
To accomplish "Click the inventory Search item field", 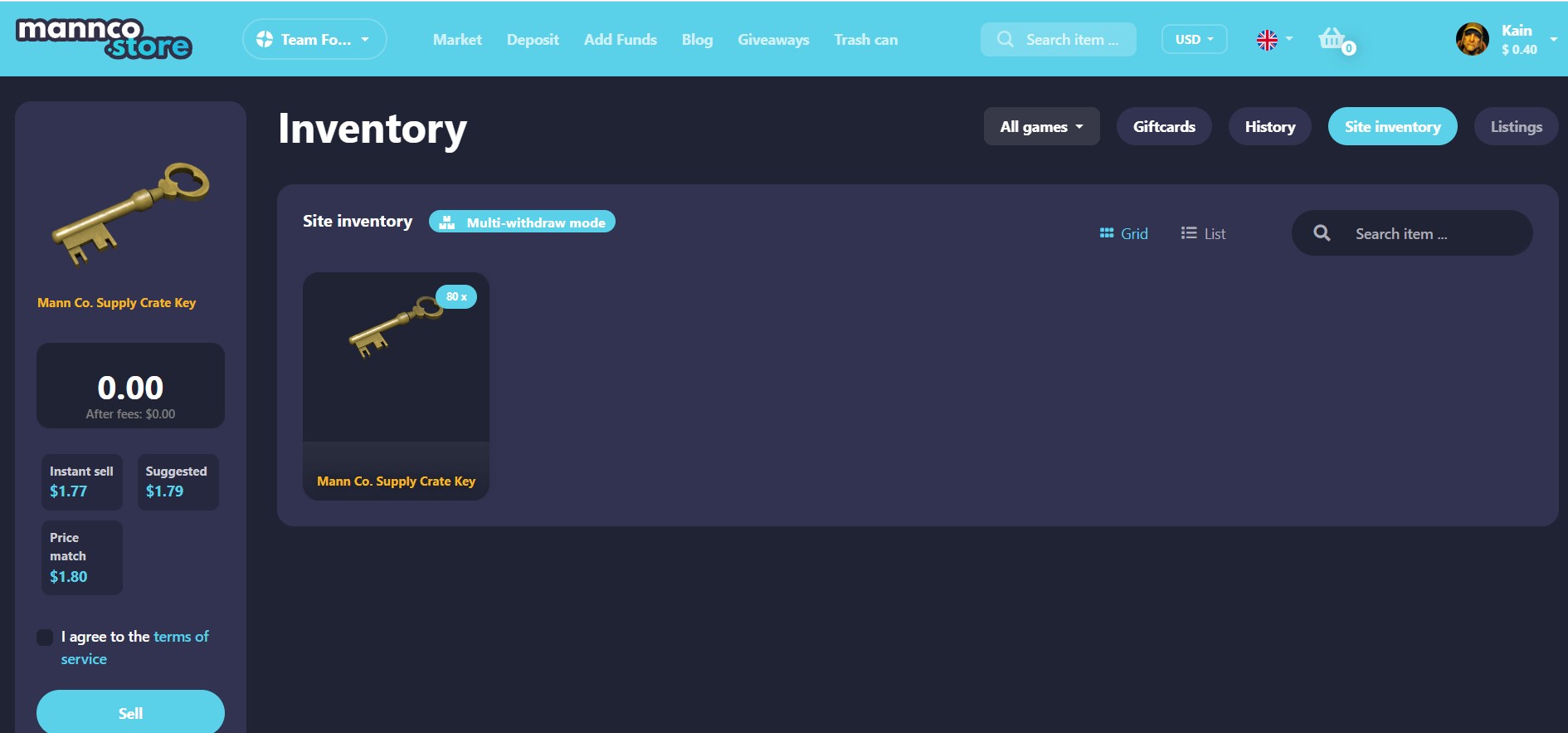I will (x=1412, y=233).
